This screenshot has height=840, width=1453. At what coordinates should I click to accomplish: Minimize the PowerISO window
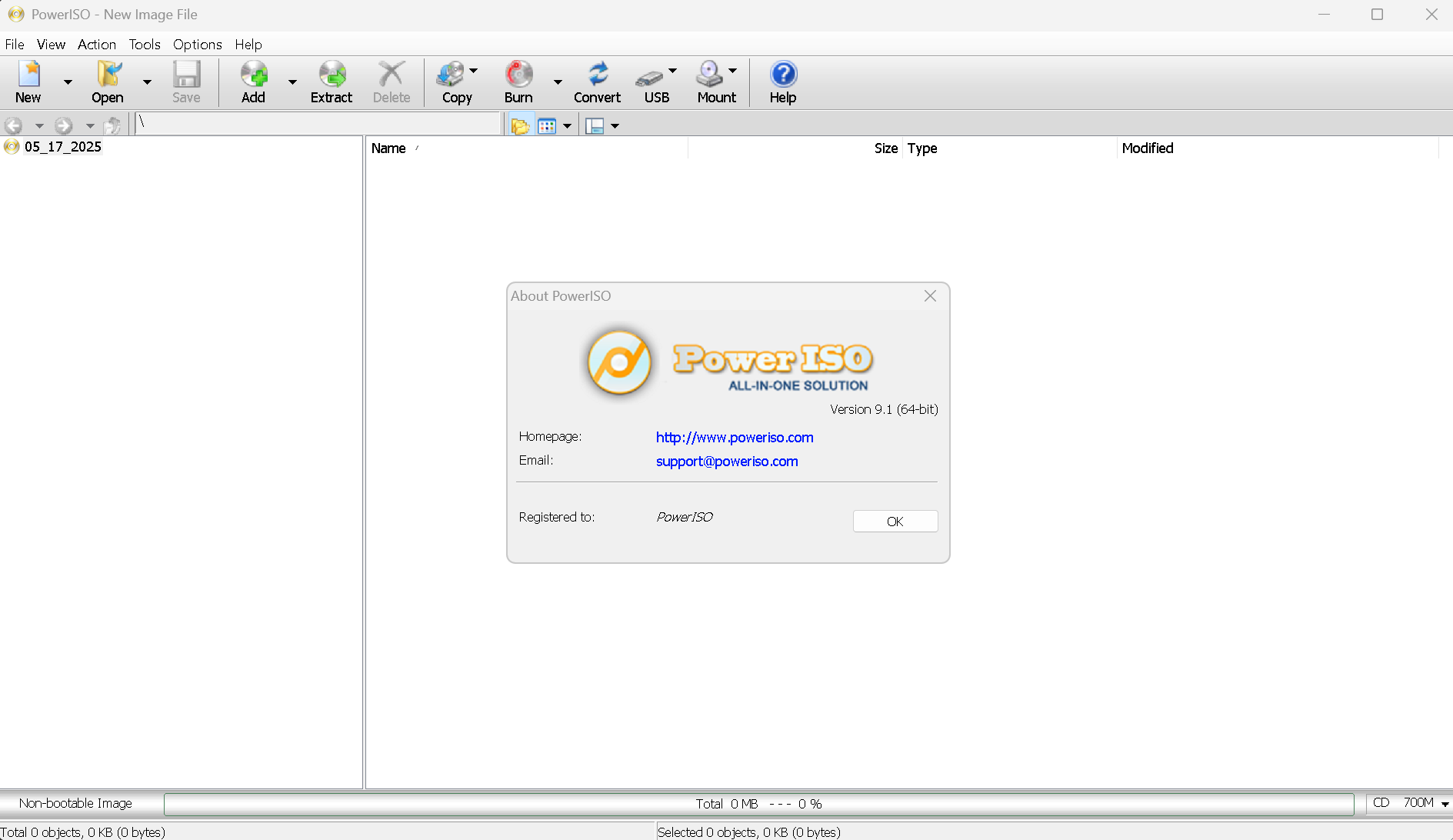click(x=1324, y=15)
